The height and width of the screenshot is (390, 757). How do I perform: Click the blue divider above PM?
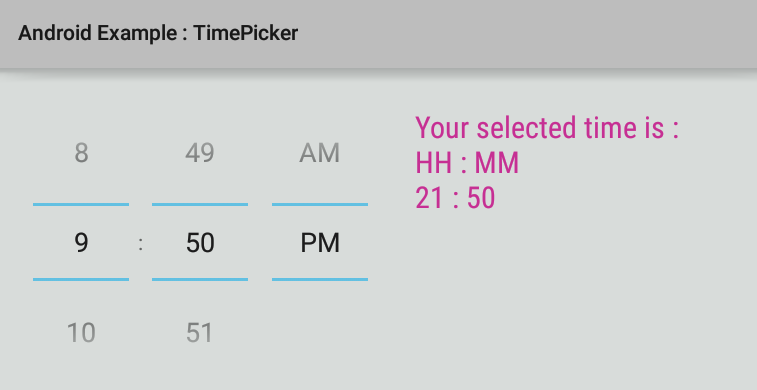[320, 205]
